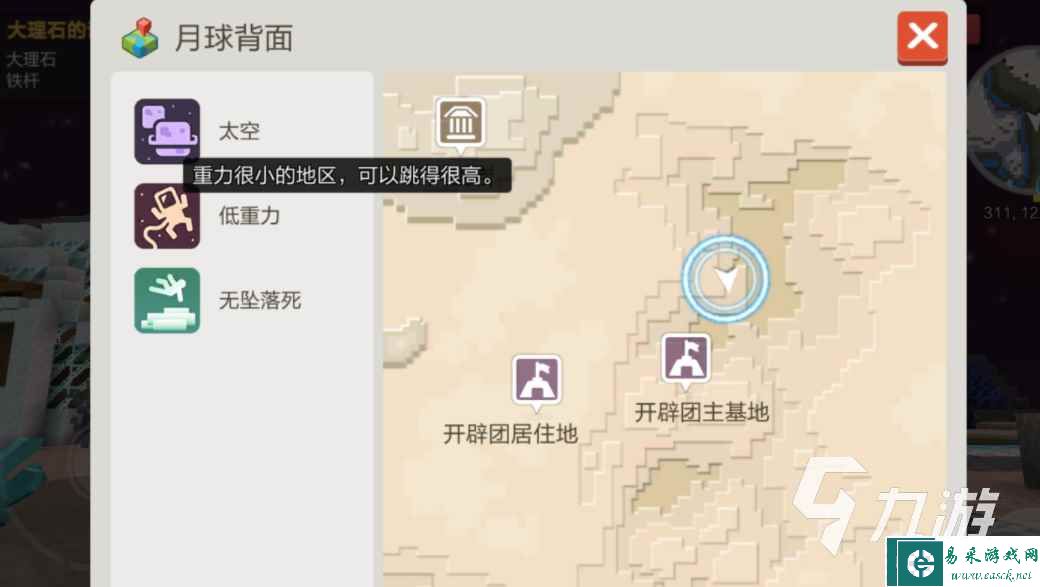Screen dimensions: 1040x587
Task: Click the player position arrow ring
Action: [x=726, y=279]
